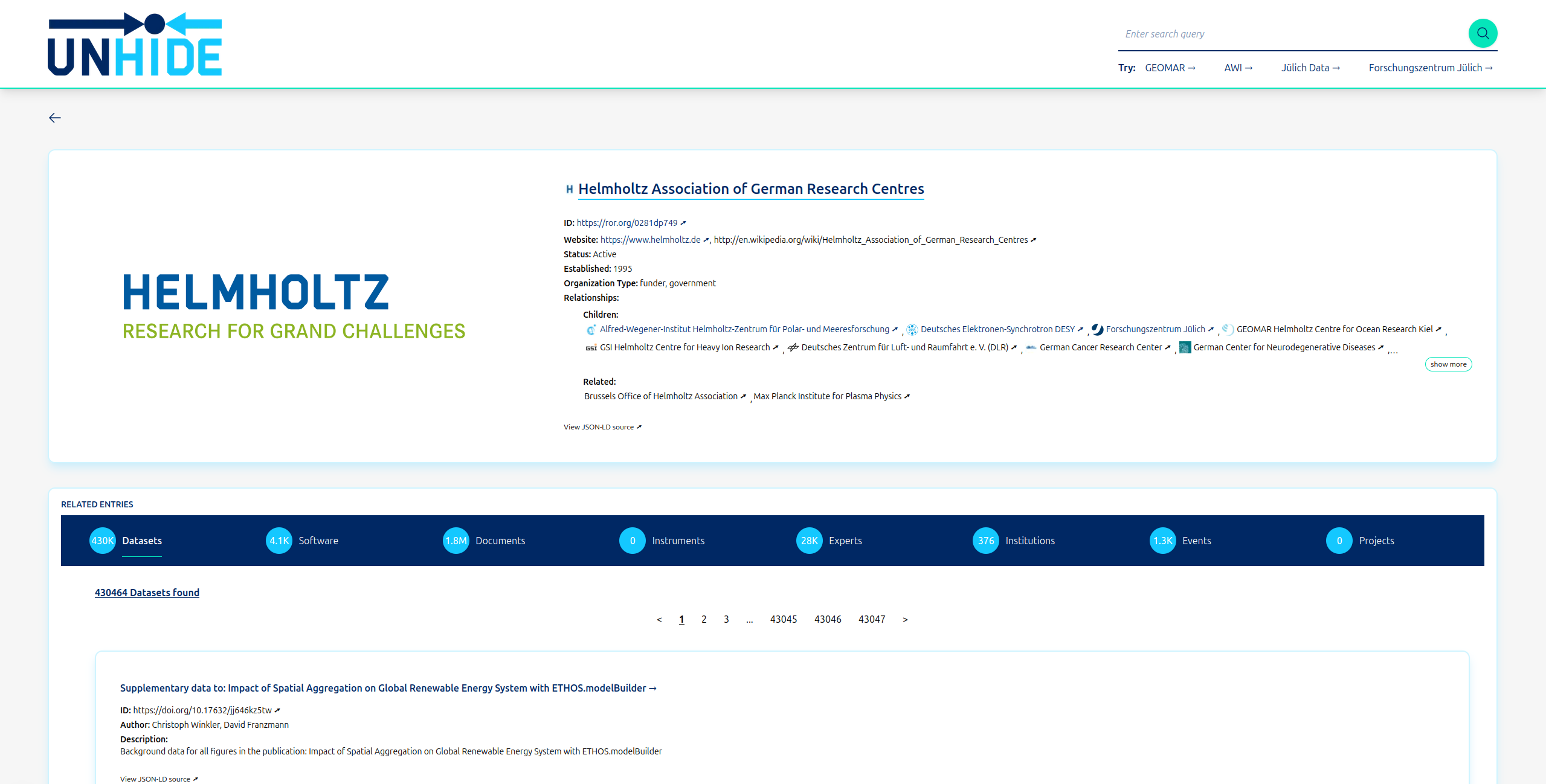Click the DLR aircraft logo icon

(793, 347)
